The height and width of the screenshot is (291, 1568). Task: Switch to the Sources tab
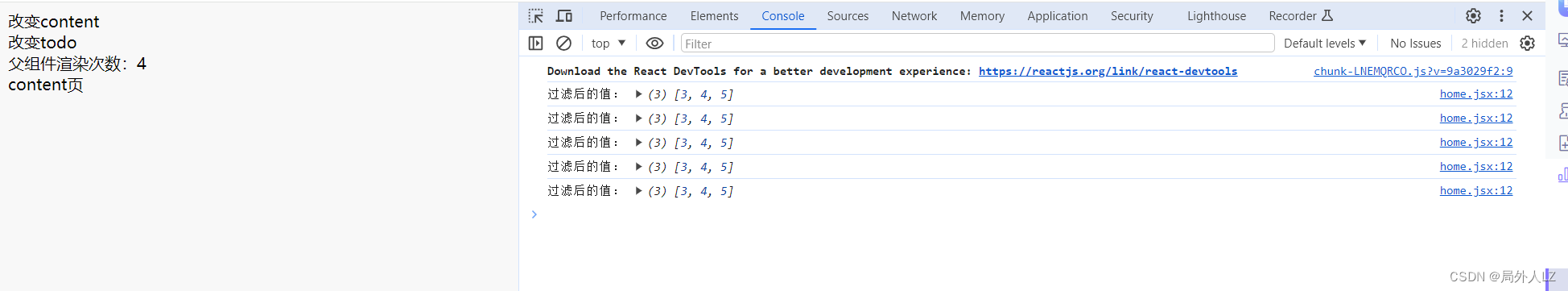(848, 16)
